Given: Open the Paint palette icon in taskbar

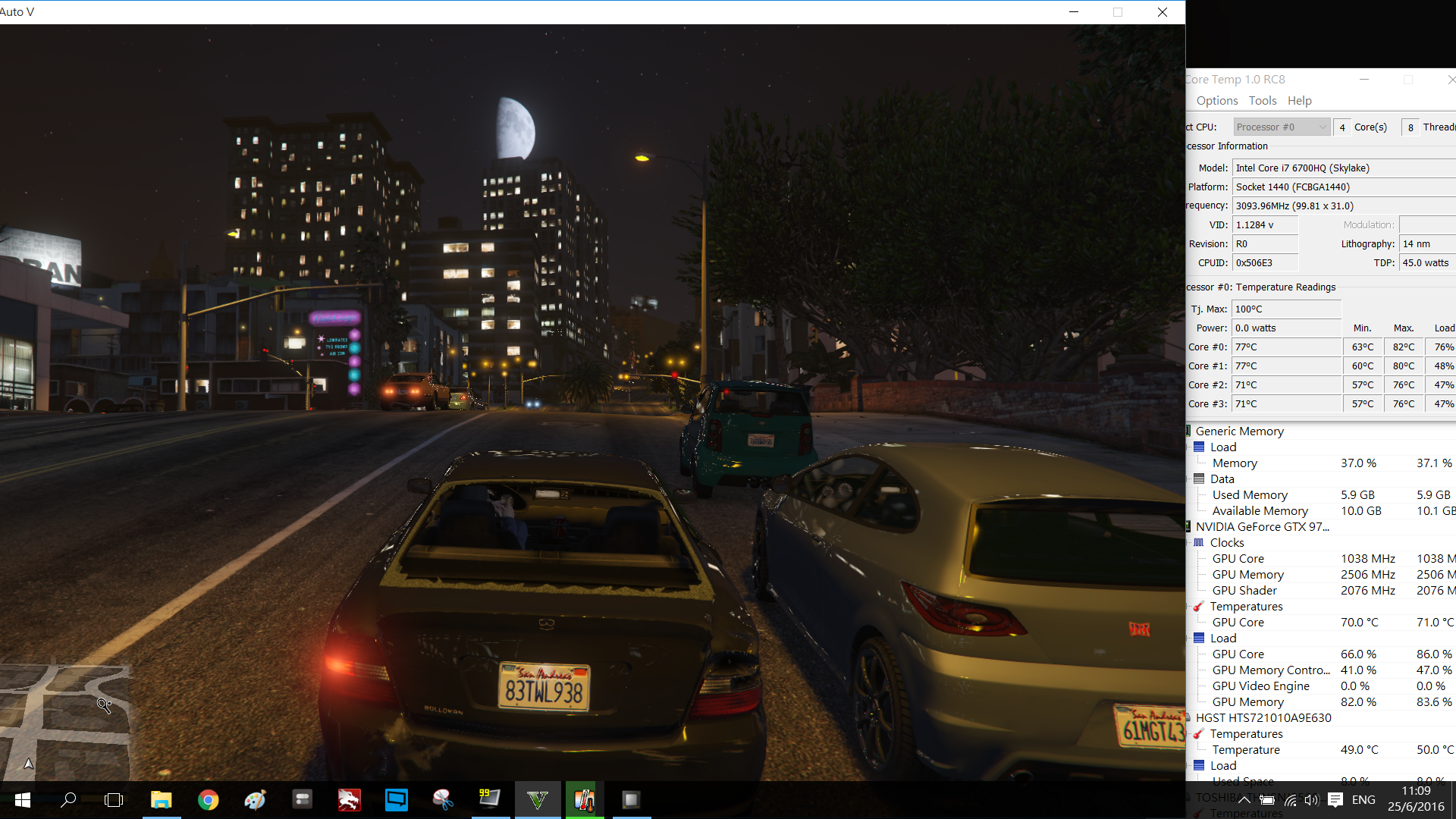Looking at the screenshot, I should point(255,800).
